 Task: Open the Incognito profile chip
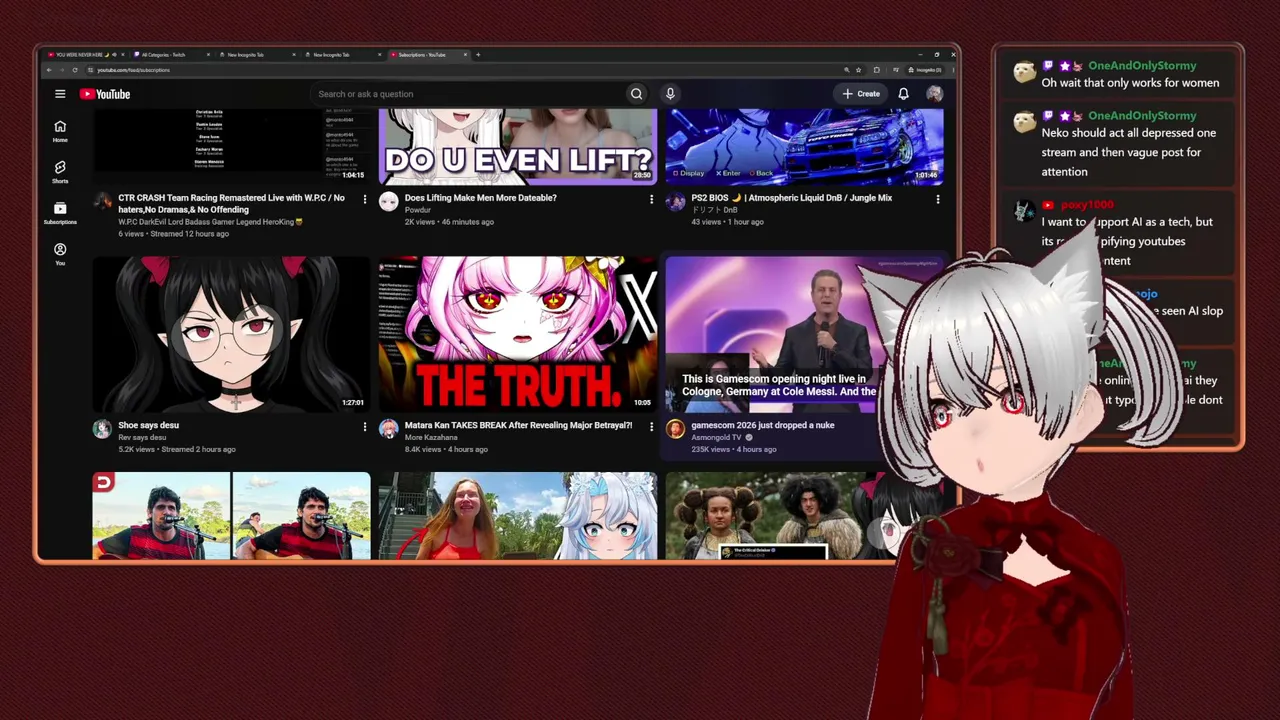(x=924, y=70)
